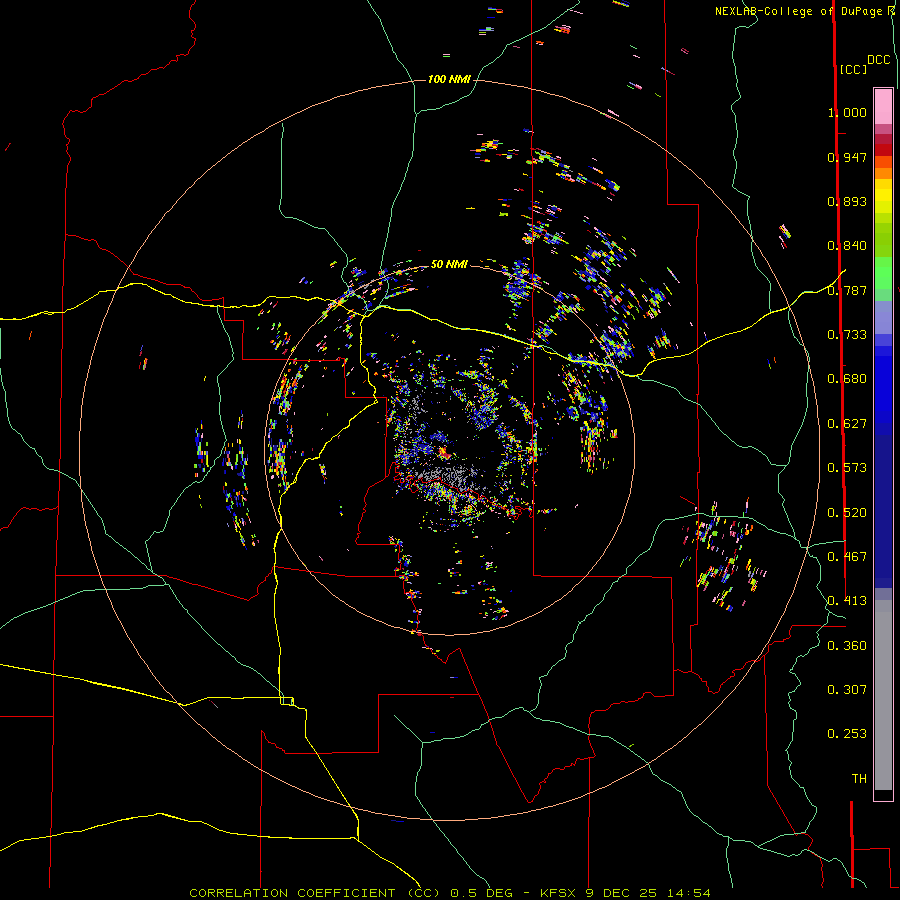Pick the light pink top color bar segment
The width and height of the screenshot is (900, 900).
click(883, 106)
